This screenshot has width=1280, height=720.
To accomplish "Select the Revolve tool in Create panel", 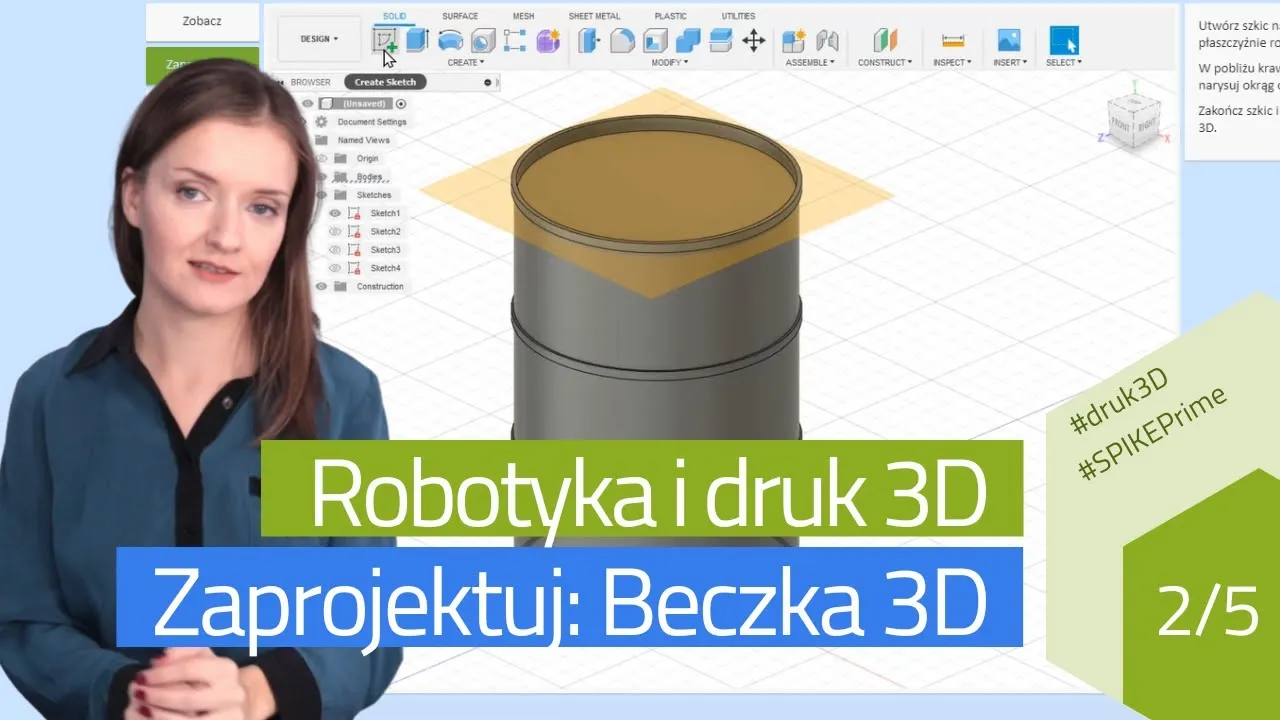I will 452,40.
